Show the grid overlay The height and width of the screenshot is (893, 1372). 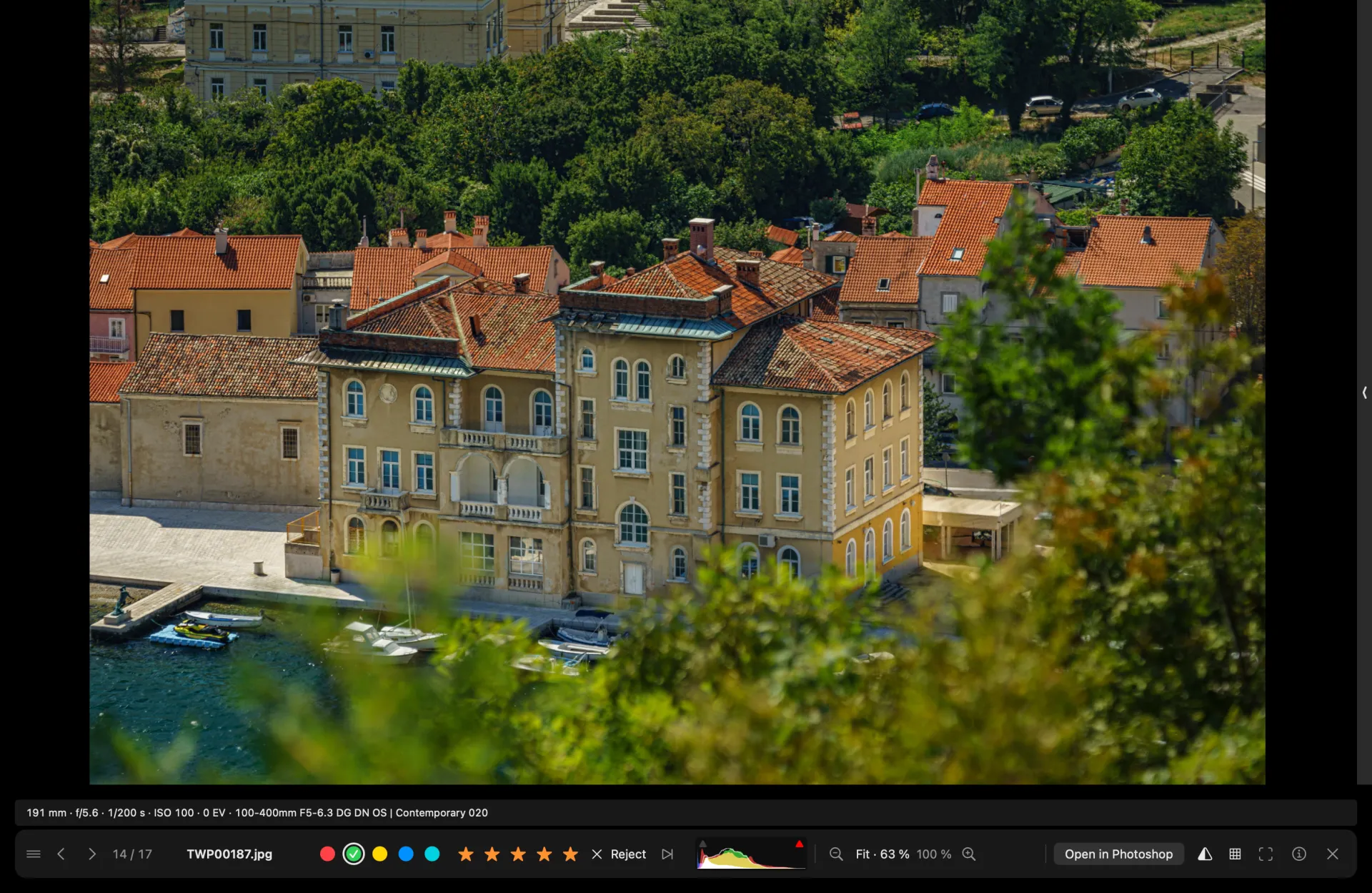(x=1235, y=854)
